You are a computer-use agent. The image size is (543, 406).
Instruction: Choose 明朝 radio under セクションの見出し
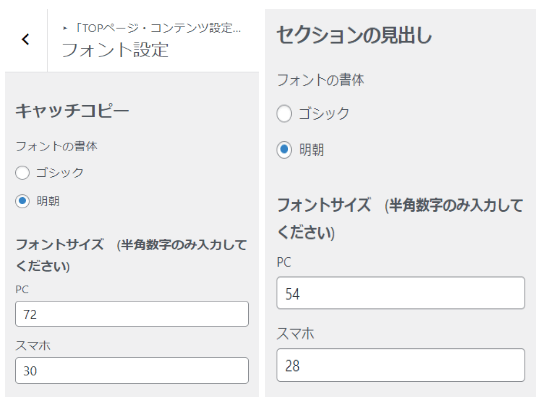click(x=284, y=150)
